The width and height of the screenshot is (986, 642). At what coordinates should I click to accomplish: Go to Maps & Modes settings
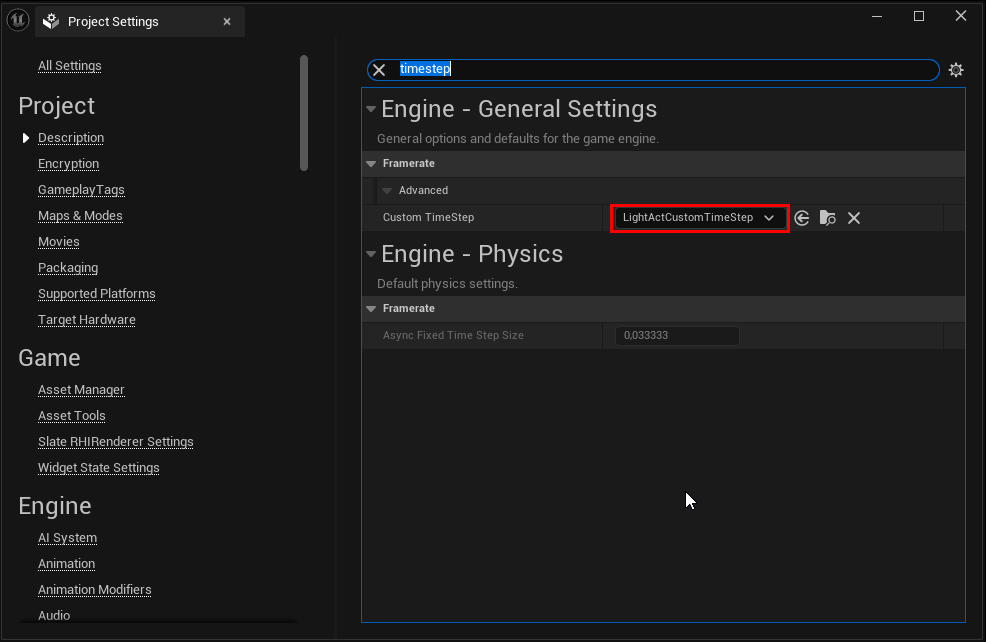(x=80, y=216)
